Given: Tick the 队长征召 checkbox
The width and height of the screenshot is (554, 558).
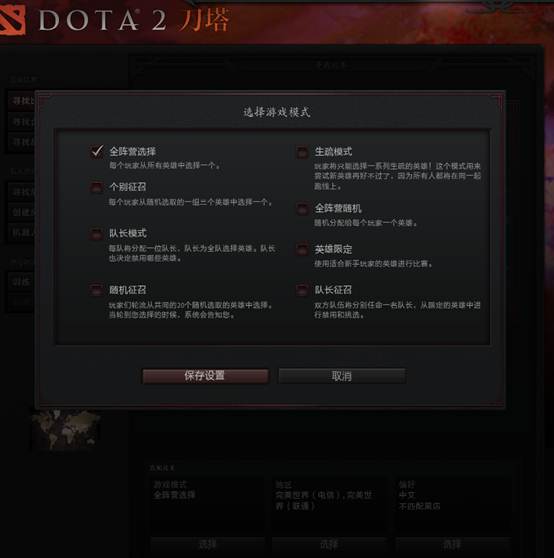Looking at the screenshot, I should coord(302,290).
